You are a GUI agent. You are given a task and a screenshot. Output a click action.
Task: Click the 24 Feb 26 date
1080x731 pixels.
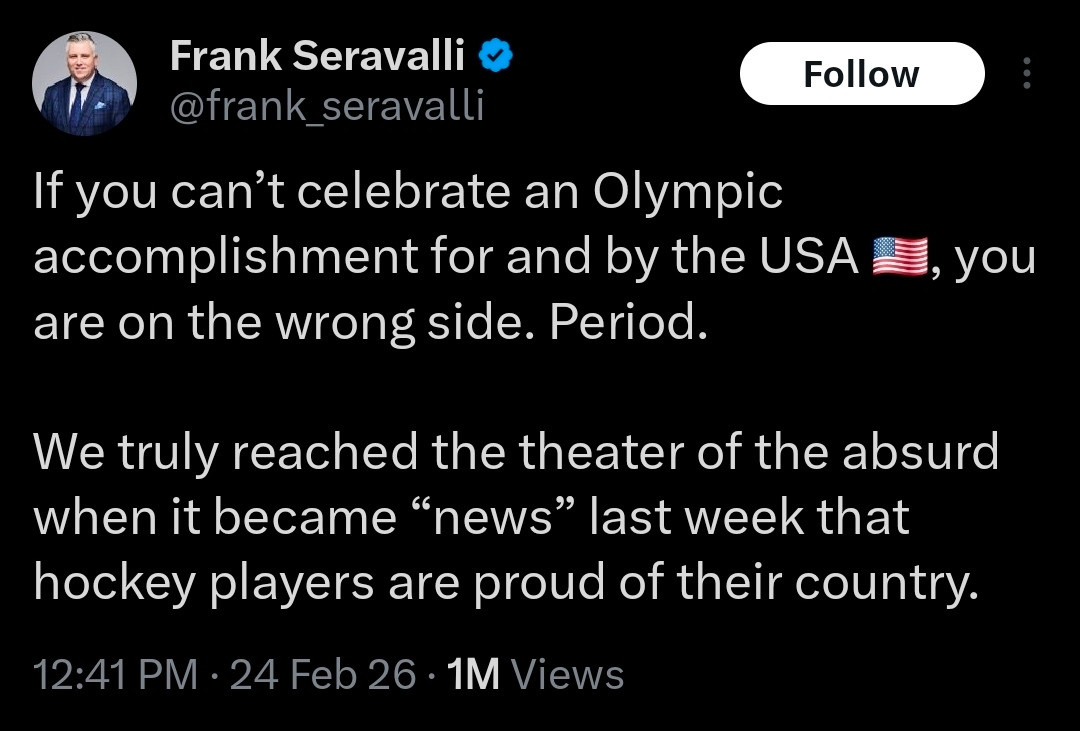pyautogui.click(x=323, y=674)
